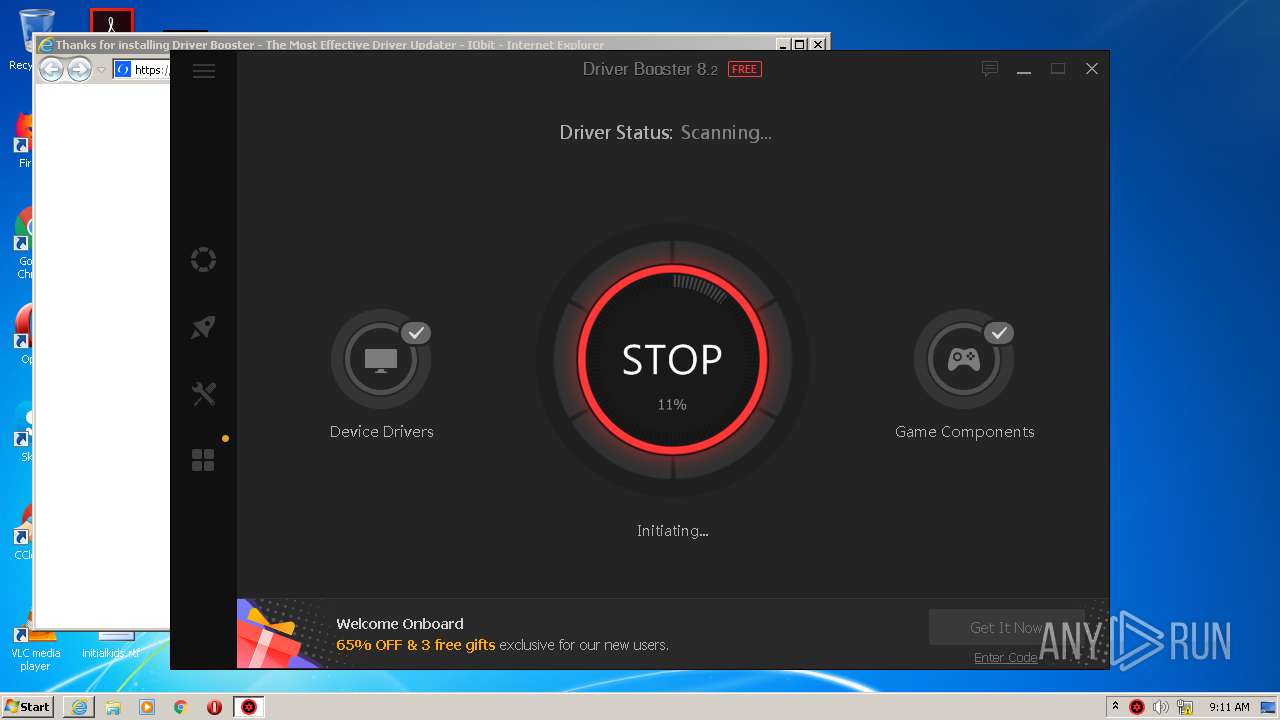Select Driver Booster taskbar button
This screenshot has height=720, width=1280.
[249, 707]
